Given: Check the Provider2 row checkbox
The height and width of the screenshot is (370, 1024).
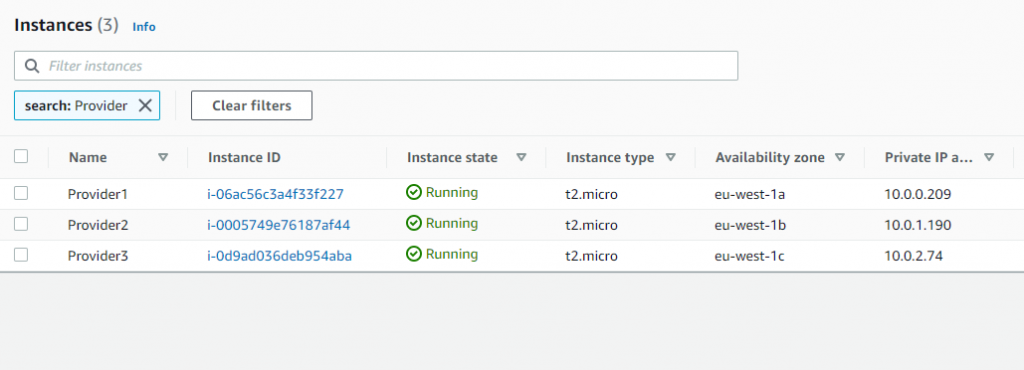Looking at the screenshot, I should (x=21, y=224).
